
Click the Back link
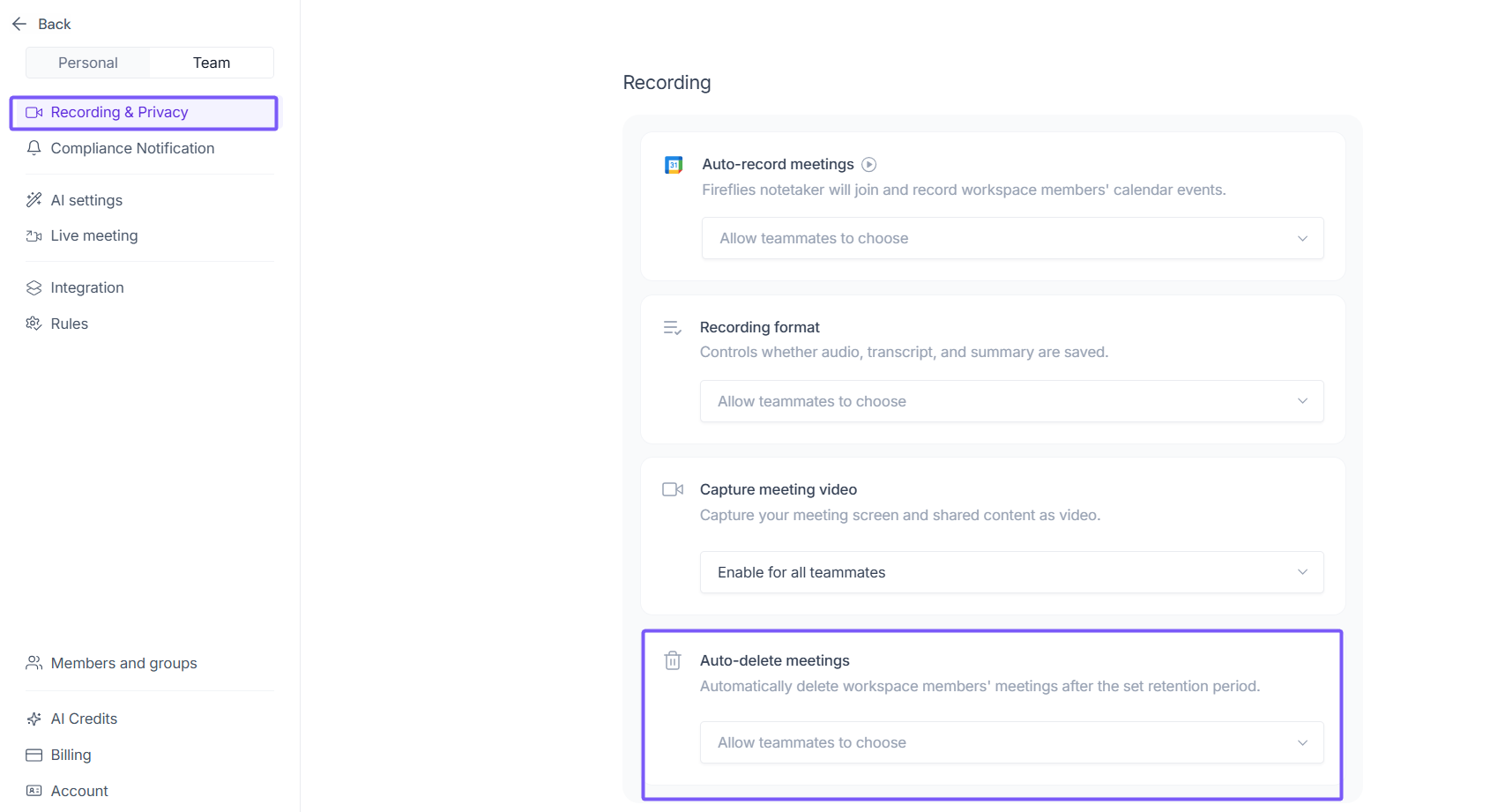tap(54, 24)
